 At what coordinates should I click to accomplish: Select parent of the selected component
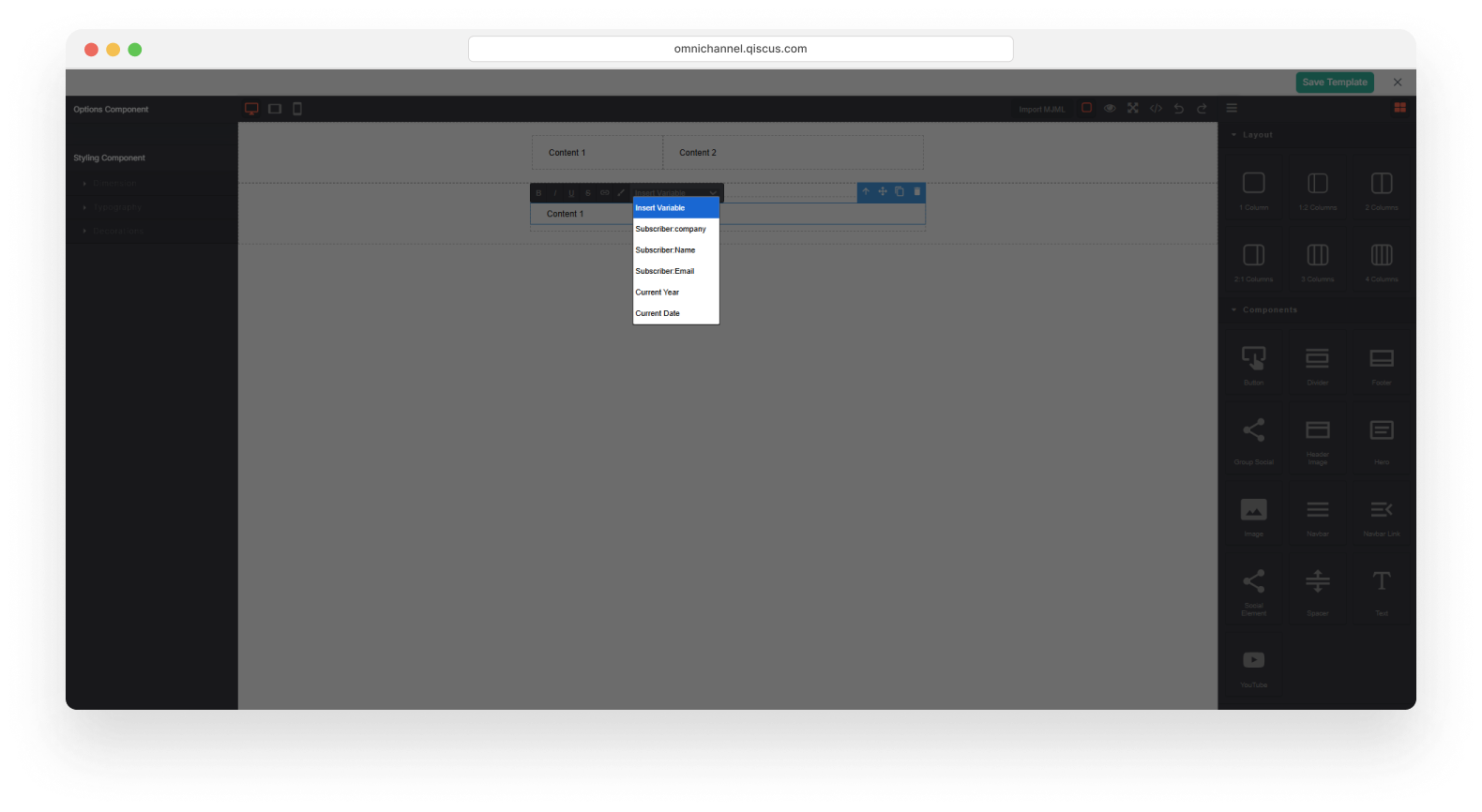pos(866,191)
